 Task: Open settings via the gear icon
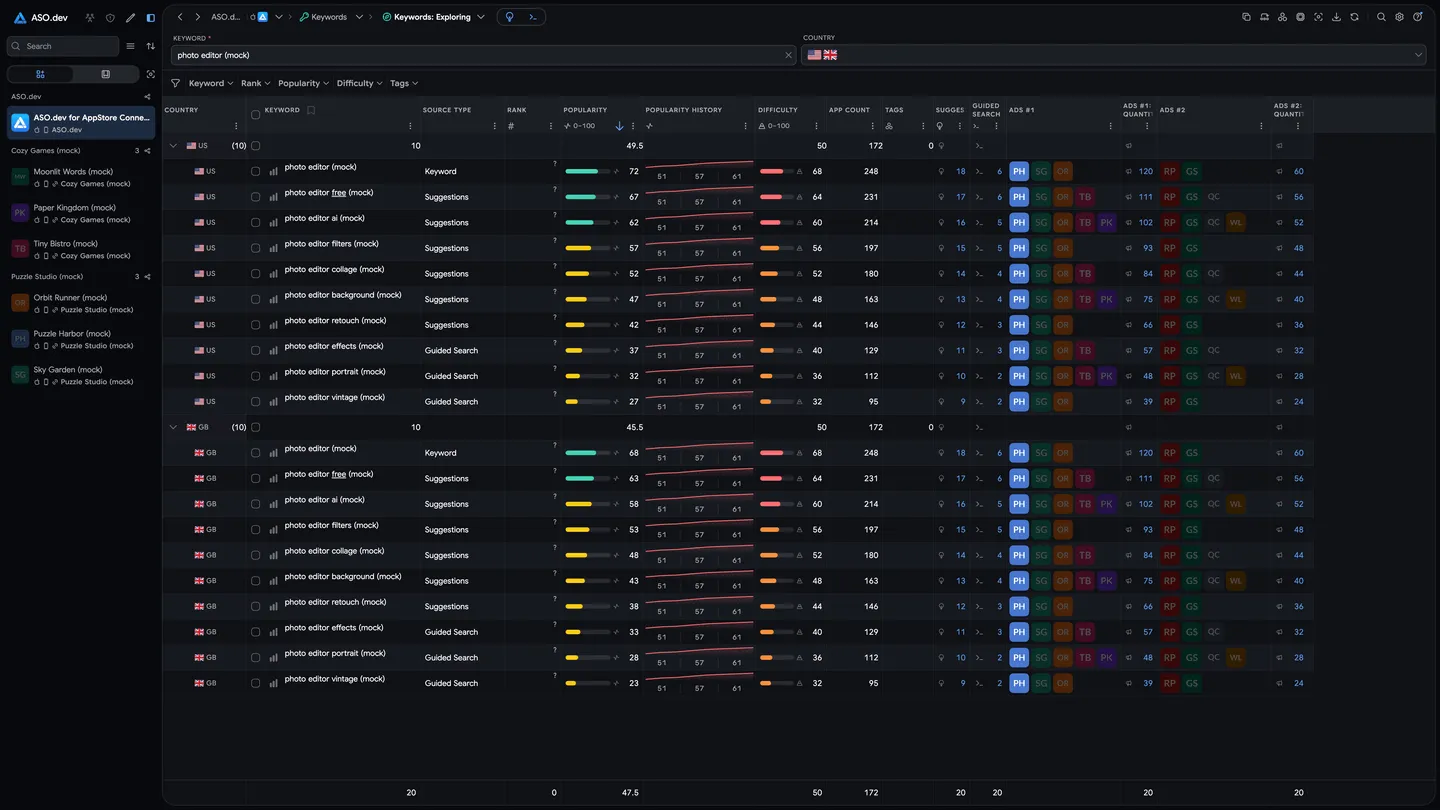click(x=1399, y=17)
